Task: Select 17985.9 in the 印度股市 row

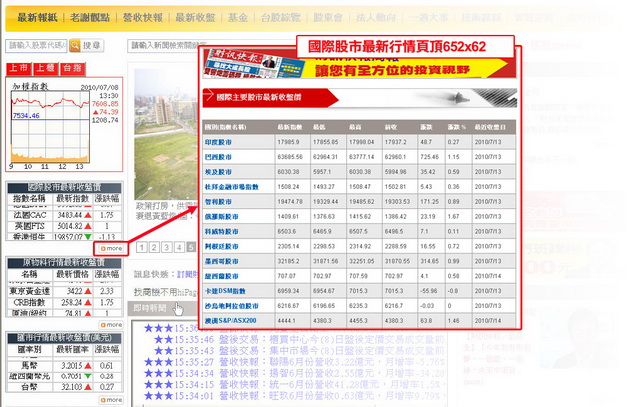Action: pos(288,142)
